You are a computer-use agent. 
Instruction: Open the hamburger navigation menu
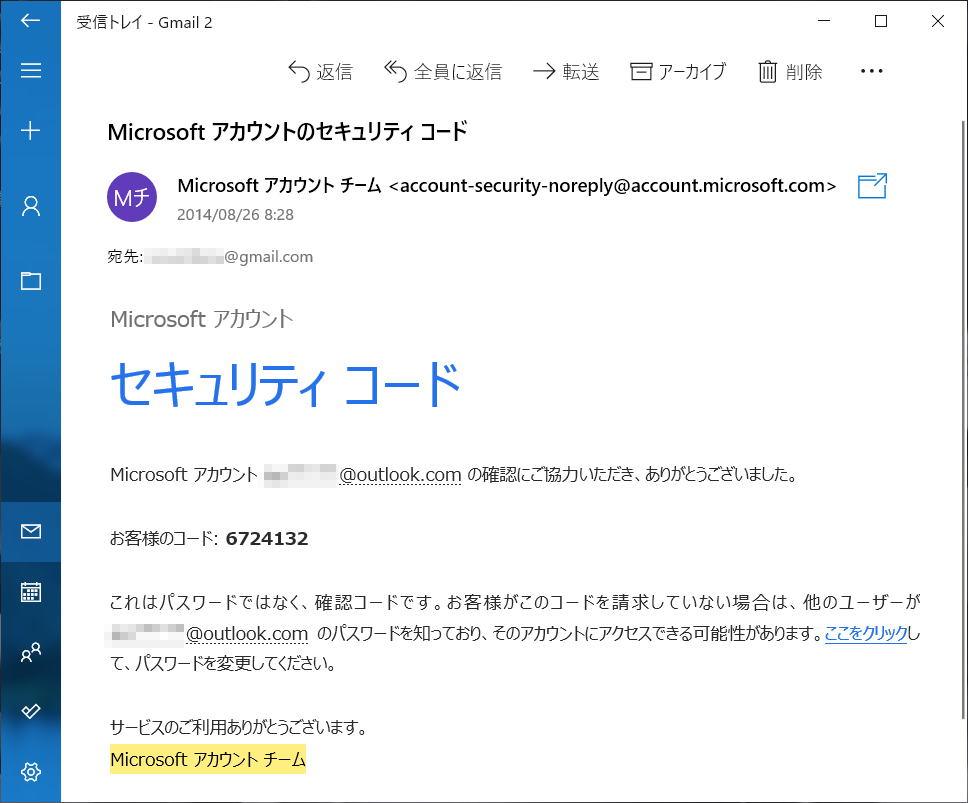coord(30,70)
